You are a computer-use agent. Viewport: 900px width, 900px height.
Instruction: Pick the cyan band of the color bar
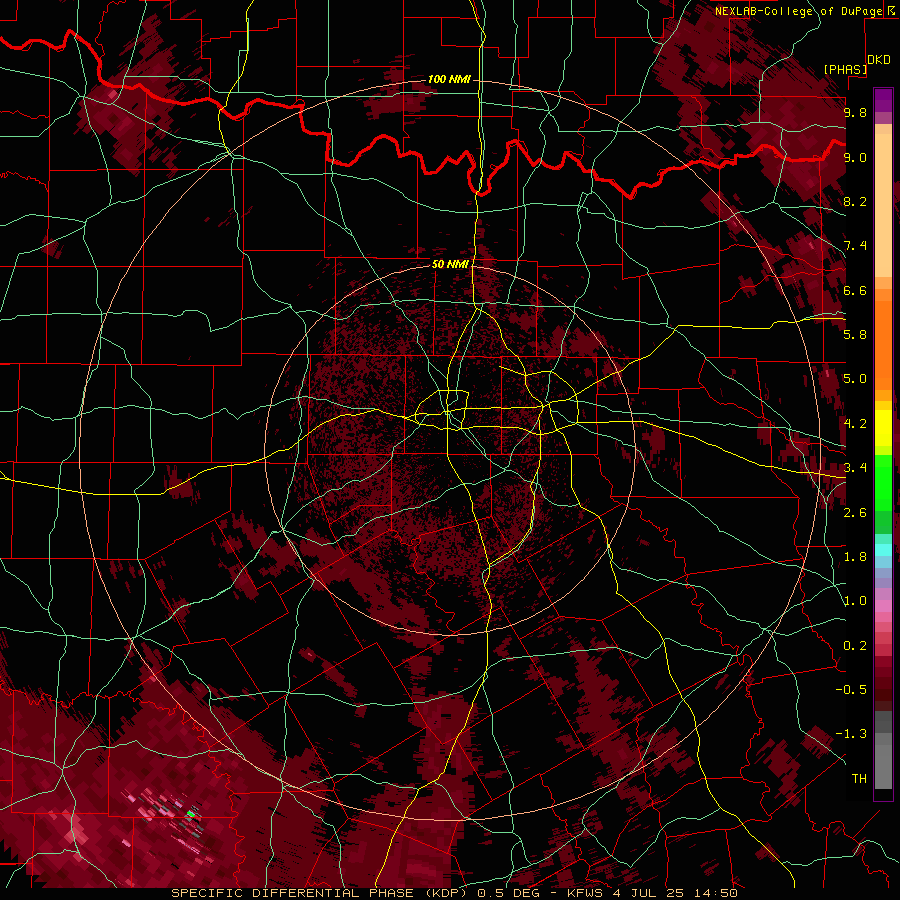click(x=883, y=550)
